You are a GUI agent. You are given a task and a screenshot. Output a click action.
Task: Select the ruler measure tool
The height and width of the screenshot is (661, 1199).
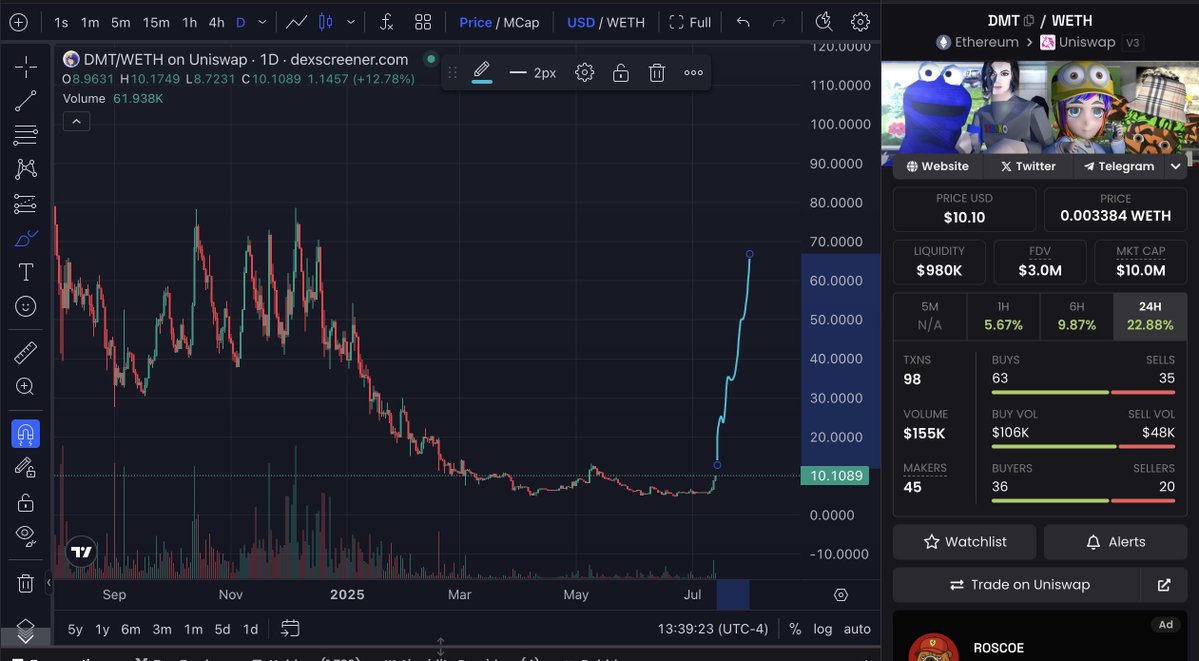[25, 353]
